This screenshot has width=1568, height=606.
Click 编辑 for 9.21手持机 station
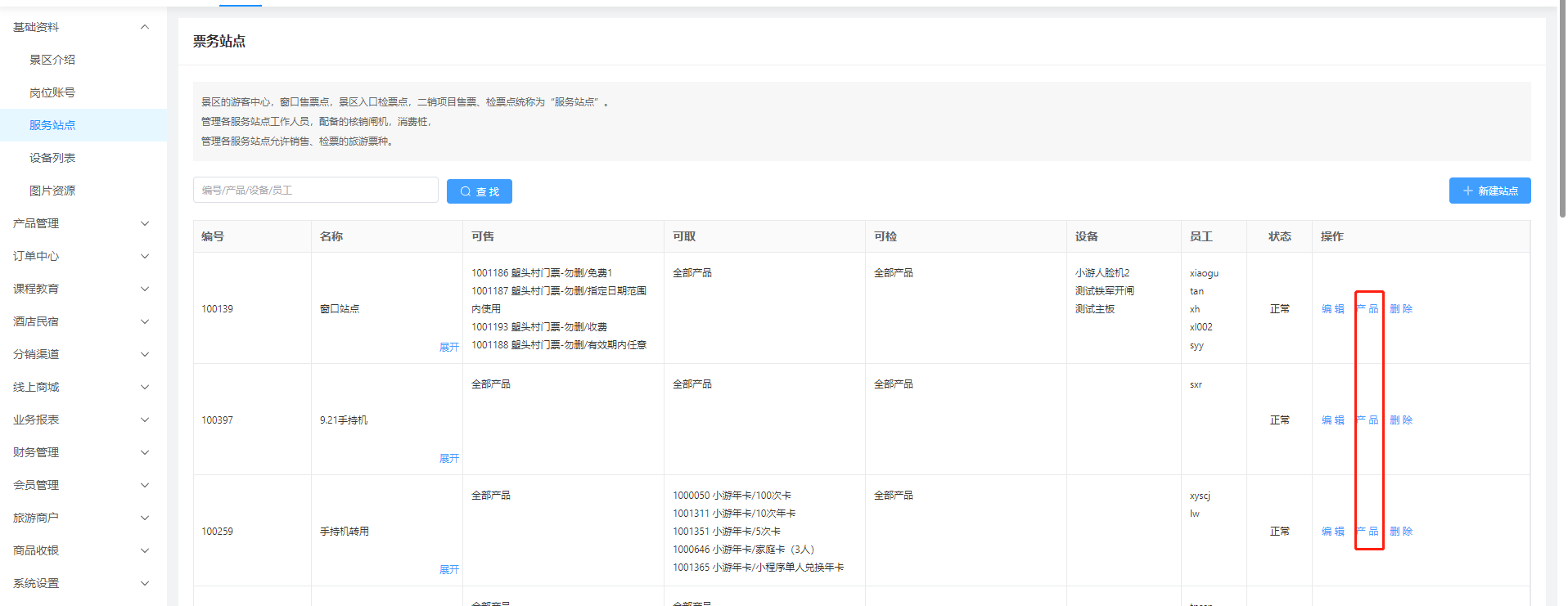click(1332, 420)
